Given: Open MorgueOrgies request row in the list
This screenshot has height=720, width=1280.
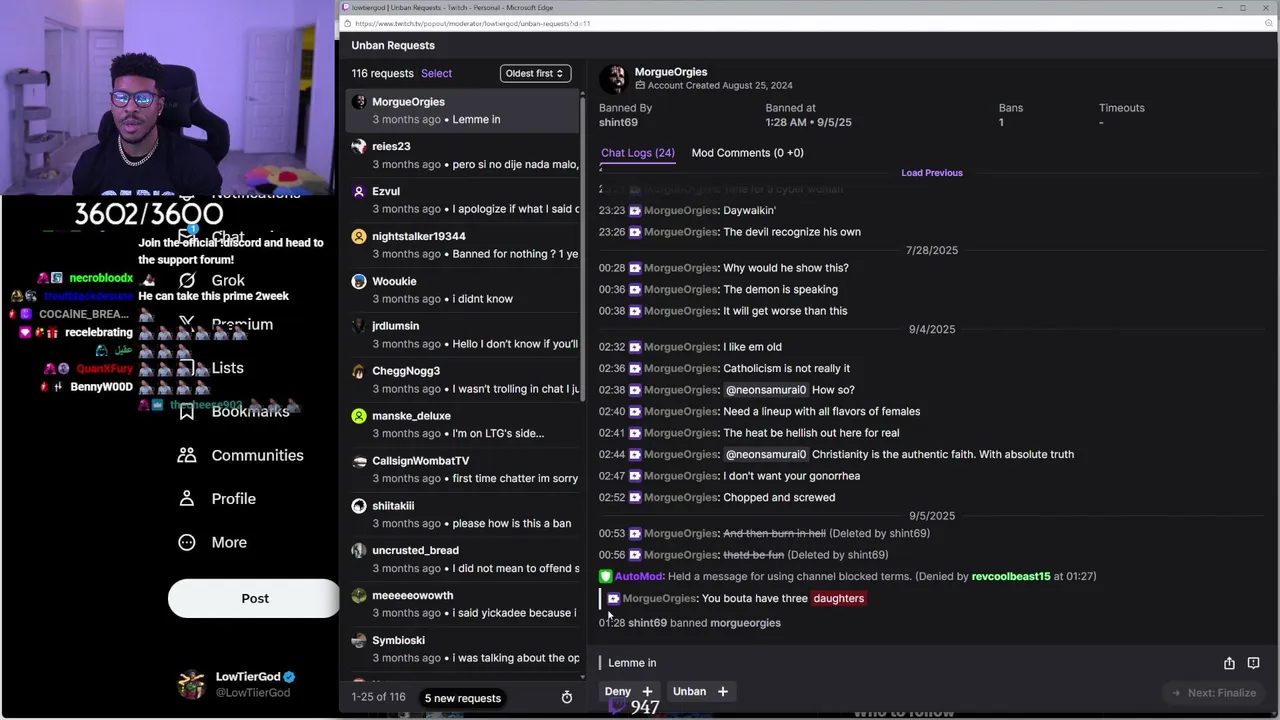Looking at the screenshot, I should coord(463,110).
